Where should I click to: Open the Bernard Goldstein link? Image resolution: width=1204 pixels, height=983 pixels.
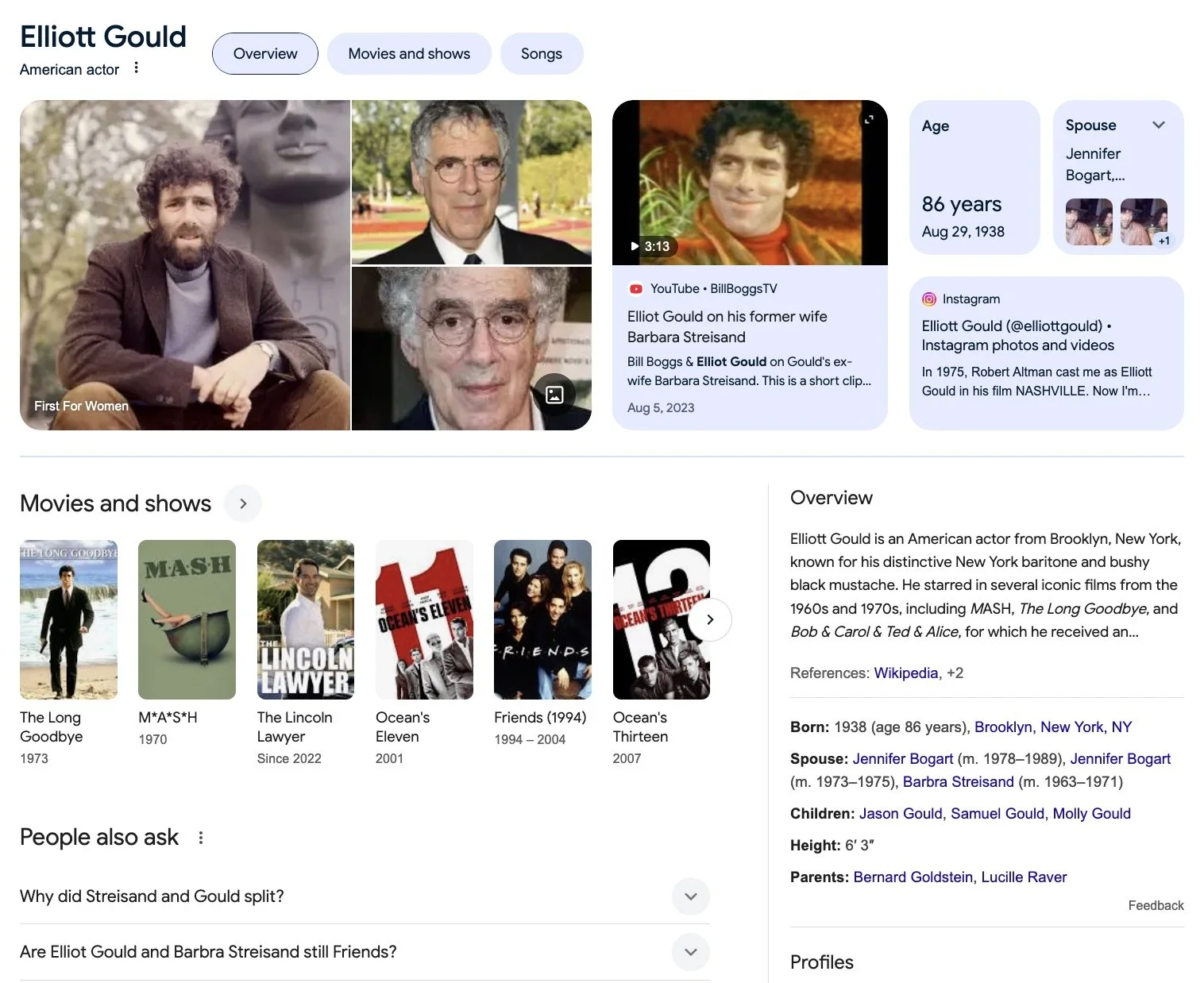coord(913,877)
